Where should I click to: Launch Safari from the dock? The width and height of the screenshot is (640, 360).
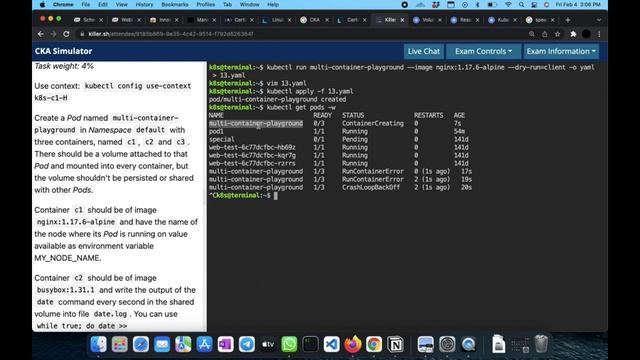click(141, 344)
